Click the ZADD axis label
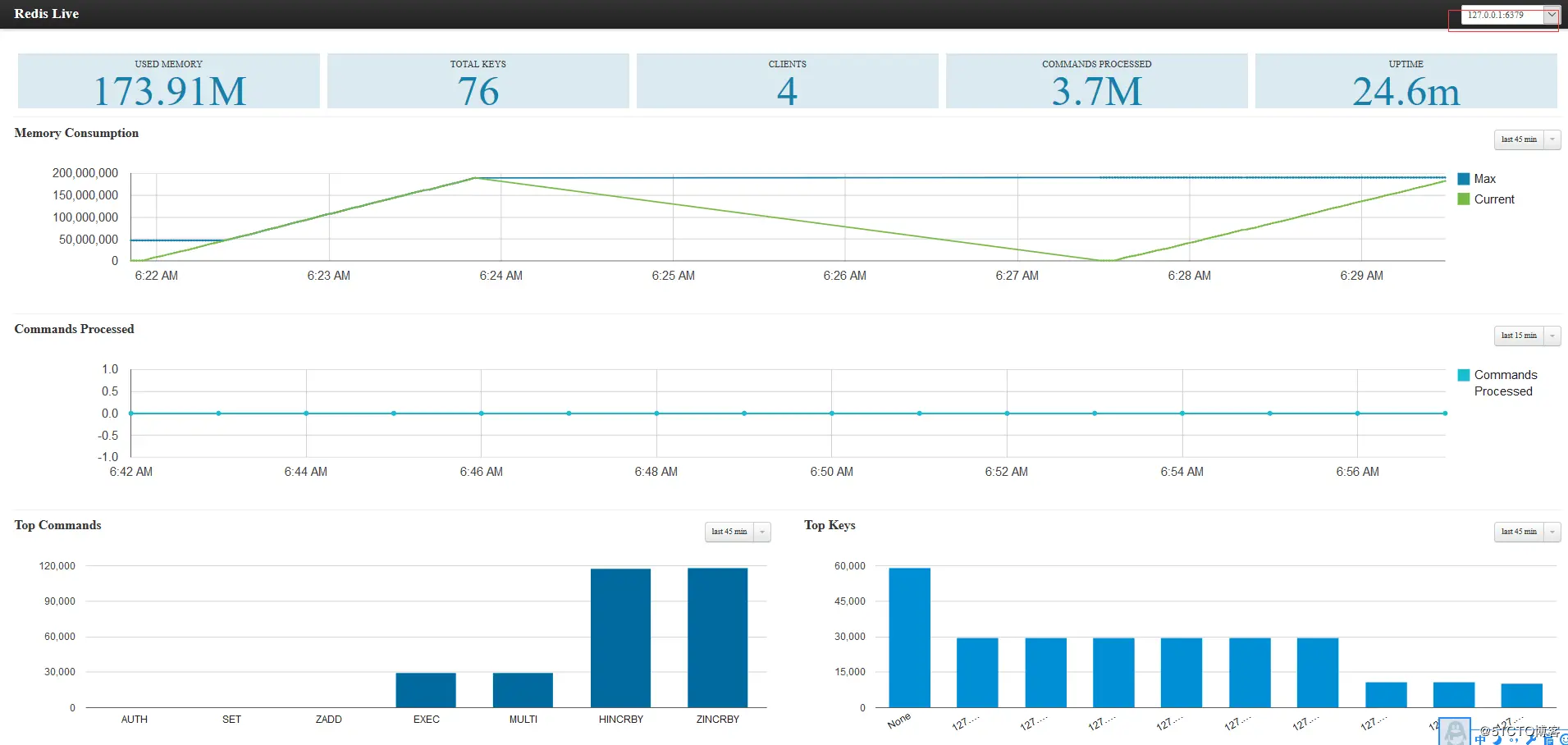The image size is (1568, 745). [329, 720]
